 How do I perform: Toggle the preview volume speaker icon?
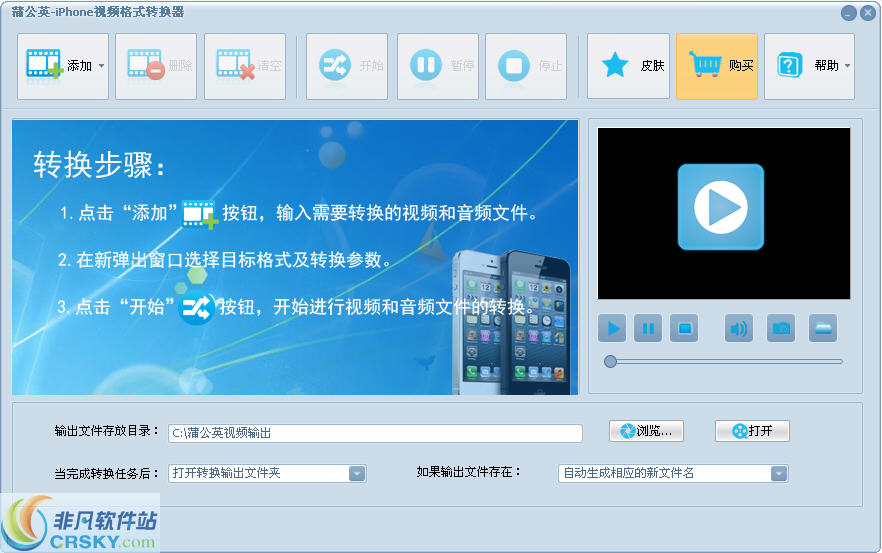coord(739,328)
